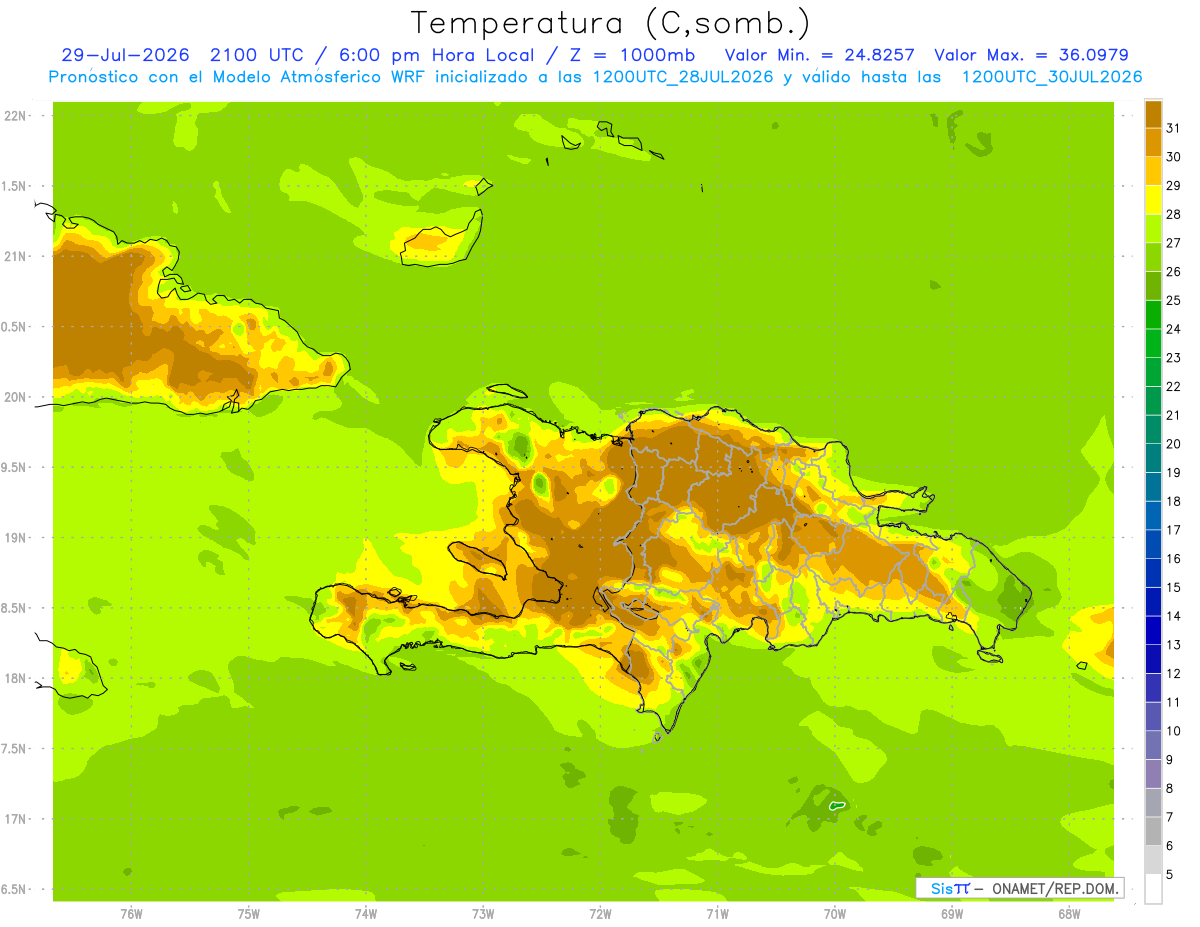Click the green swatch between 26 and 27
1200x927 pixels.
coord(1153,257)
